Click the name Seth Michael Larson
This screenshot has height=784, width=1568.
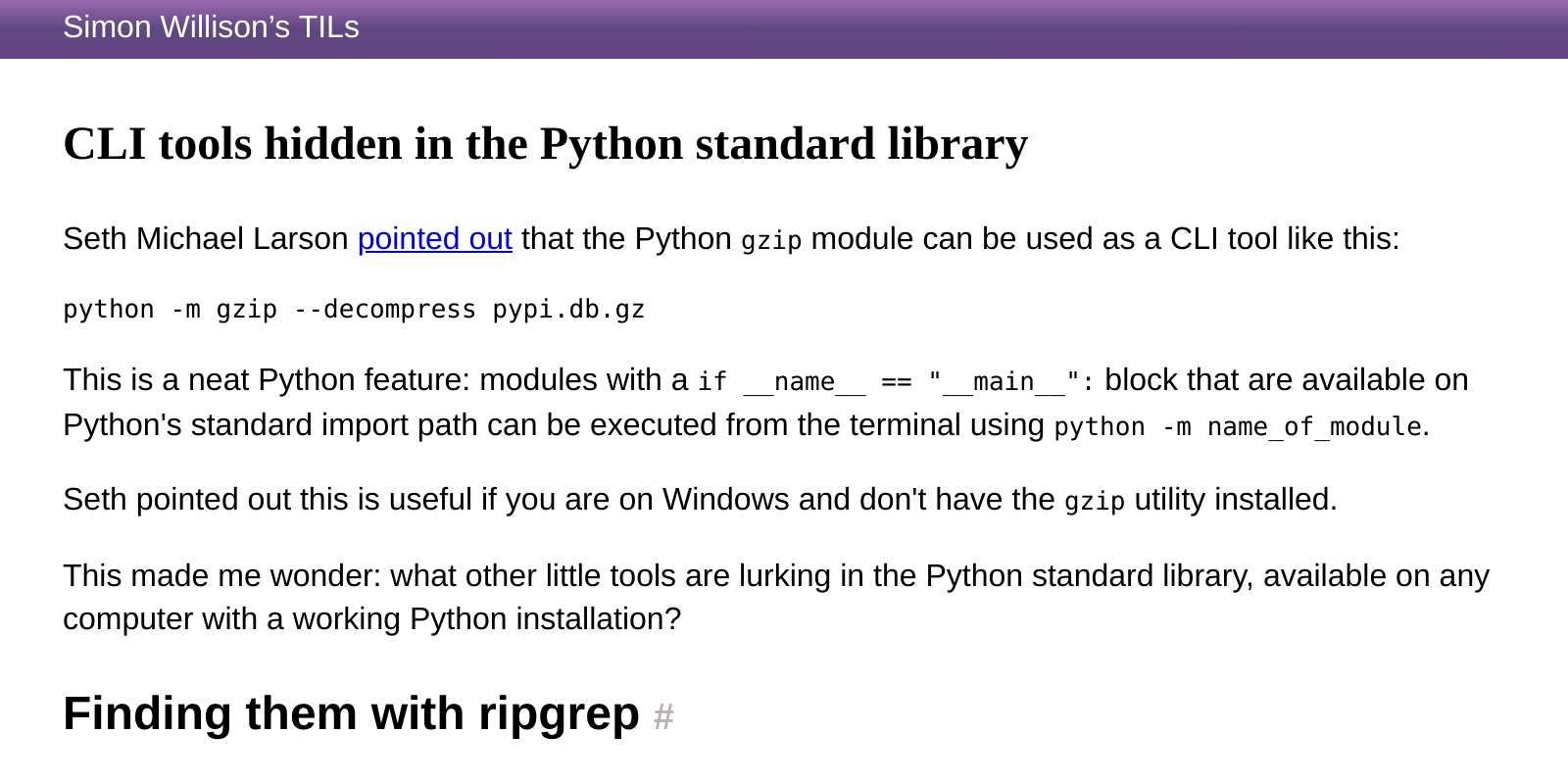pos(206,239)
